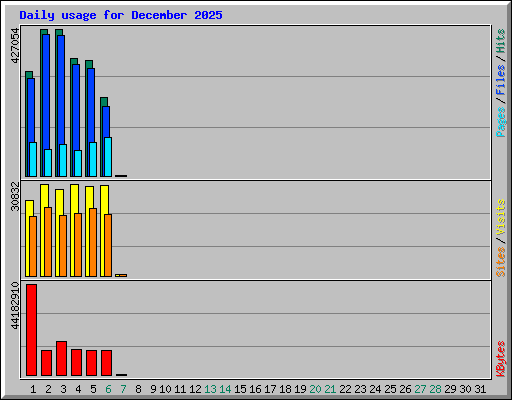Click the blue "Files" legend label
The height and width of the screenshot is (400, 512).
pyautogui.click(x=501, y=80)
